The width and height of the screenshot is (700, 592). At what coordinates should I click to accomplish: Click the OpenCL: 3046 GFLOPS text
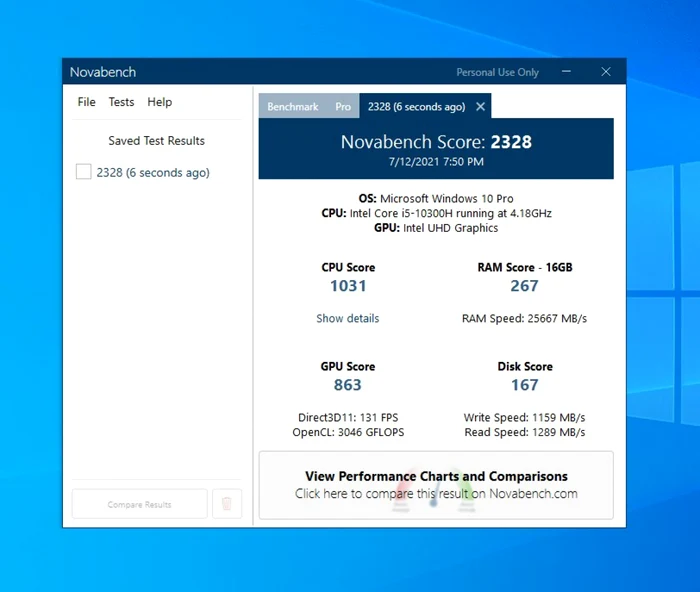(x=348, y=432)
